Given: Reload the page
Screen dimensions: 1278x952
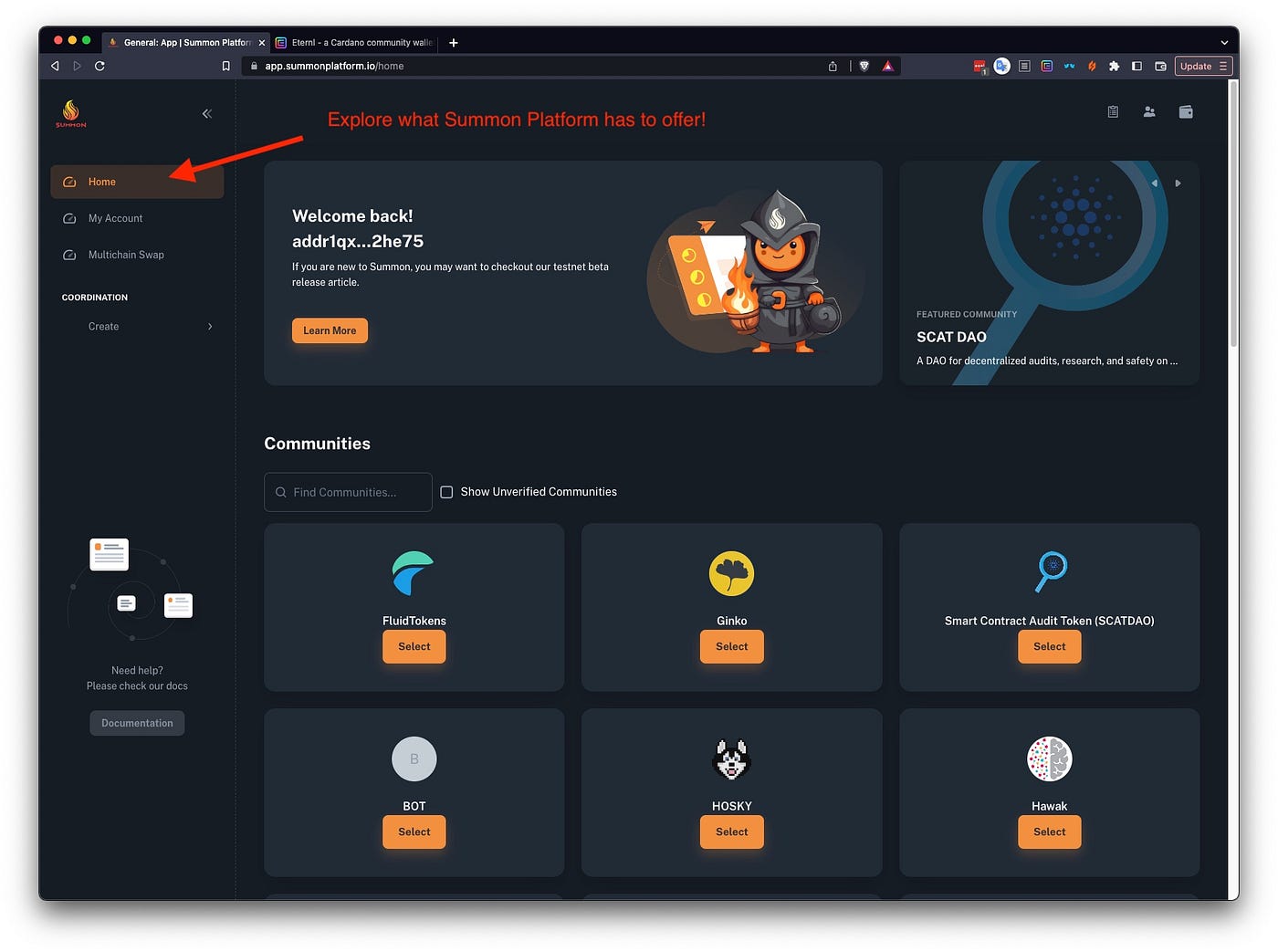Looking at the screenshot, I should tap(100, 66).
